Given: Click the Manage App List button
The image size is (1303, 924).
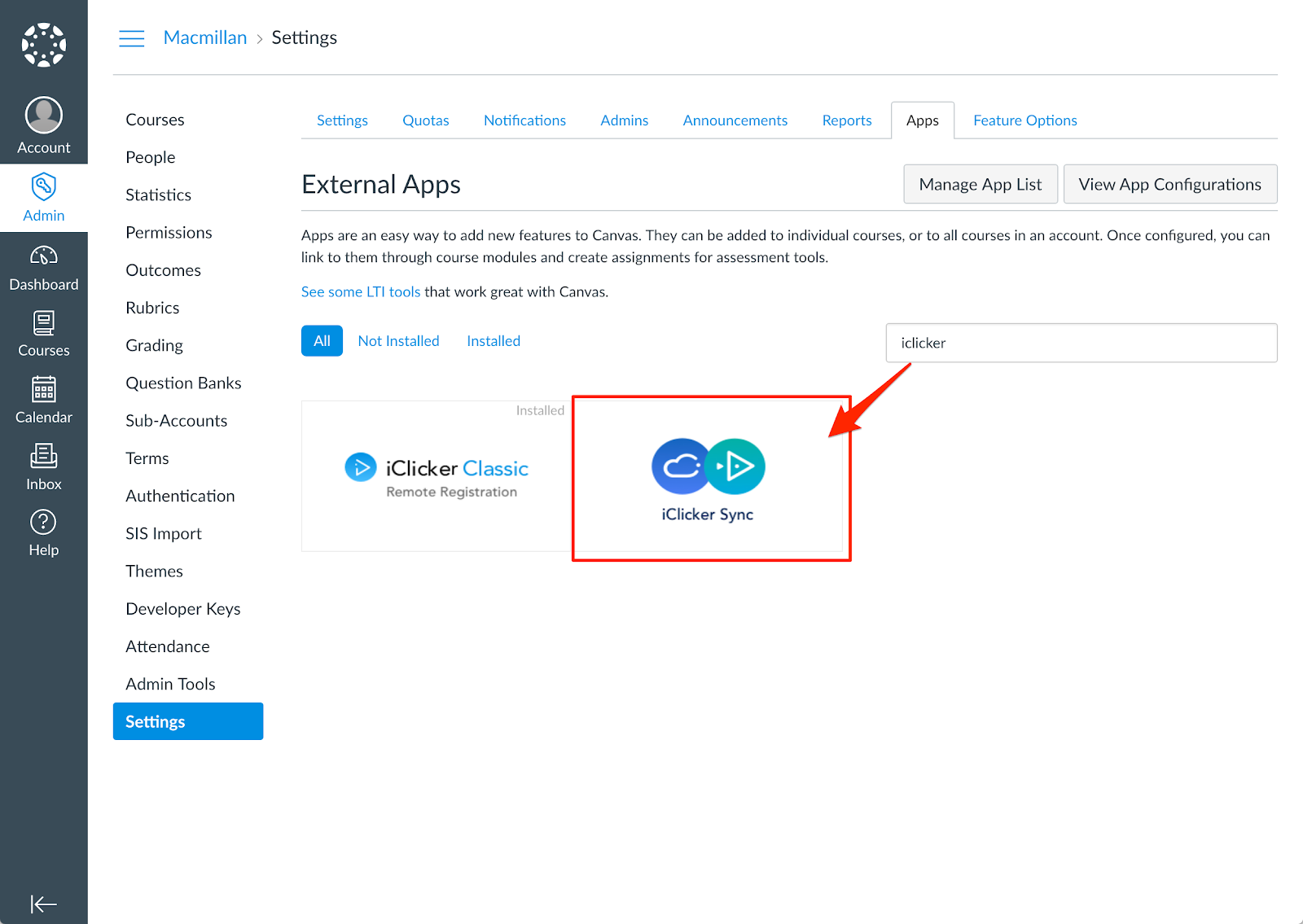Looking at the screenshot, I should [x=980, y=184].
